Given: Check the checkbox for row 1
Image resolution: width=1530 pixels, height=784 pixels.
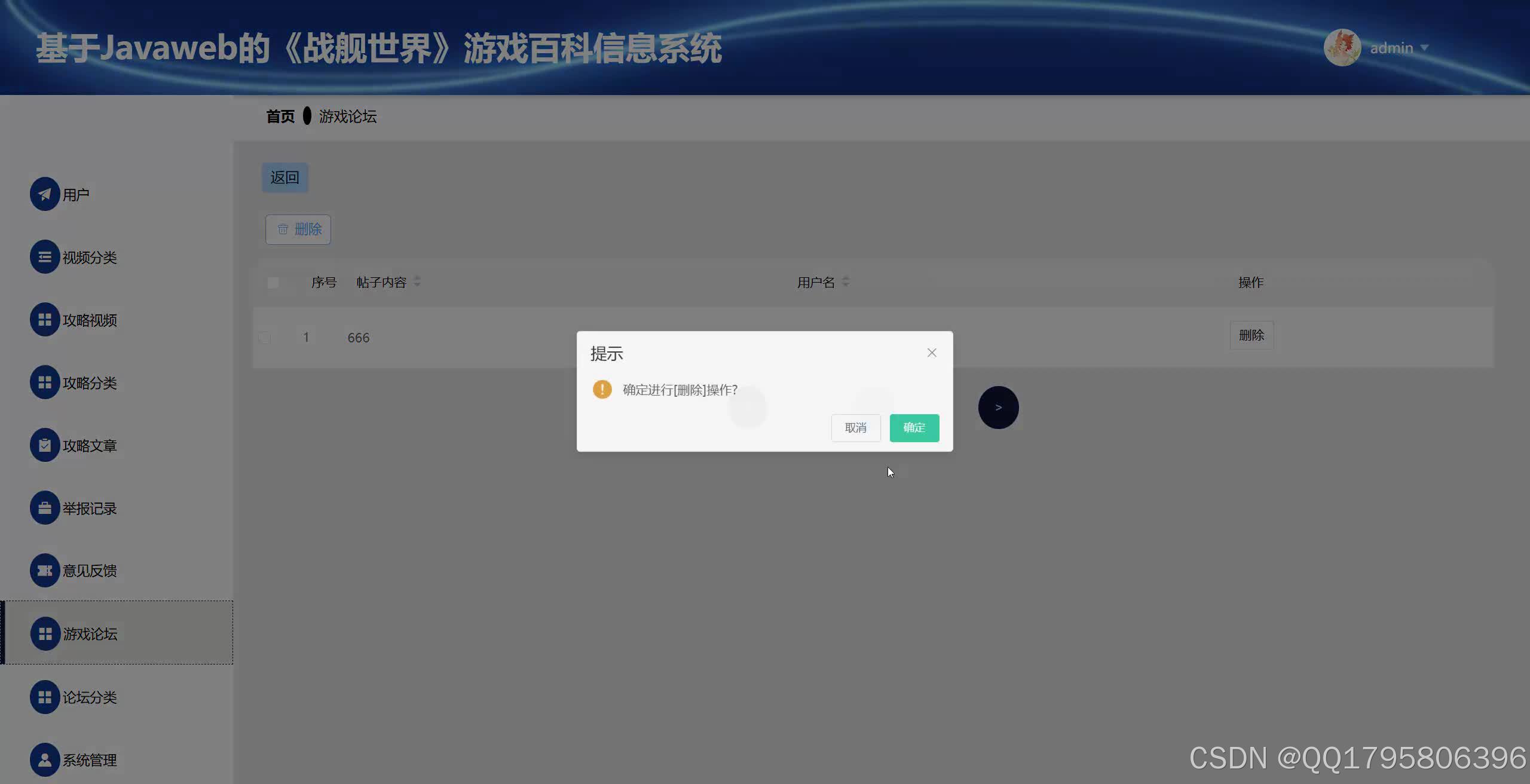Looking at the screenshot, I should click(264, 337).
